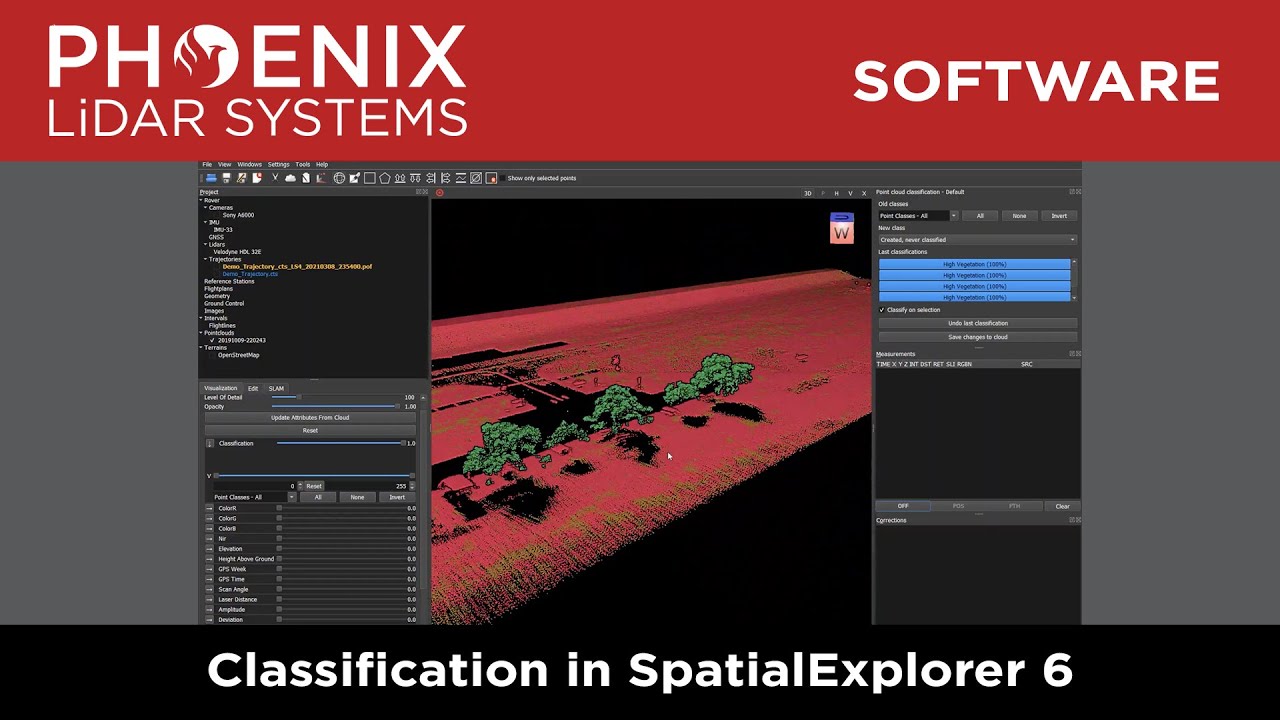Screen dimensions: 1280x720
Task: Click the scissors cut tool icon
Action: [275, 178]
